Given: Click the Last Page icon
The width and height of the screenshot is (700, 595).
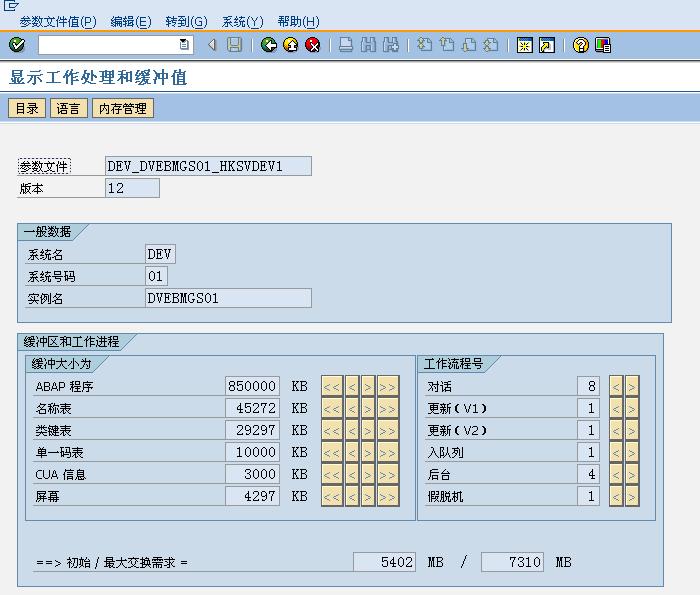Looking at the screenshot, I should (x=491, y=45).
